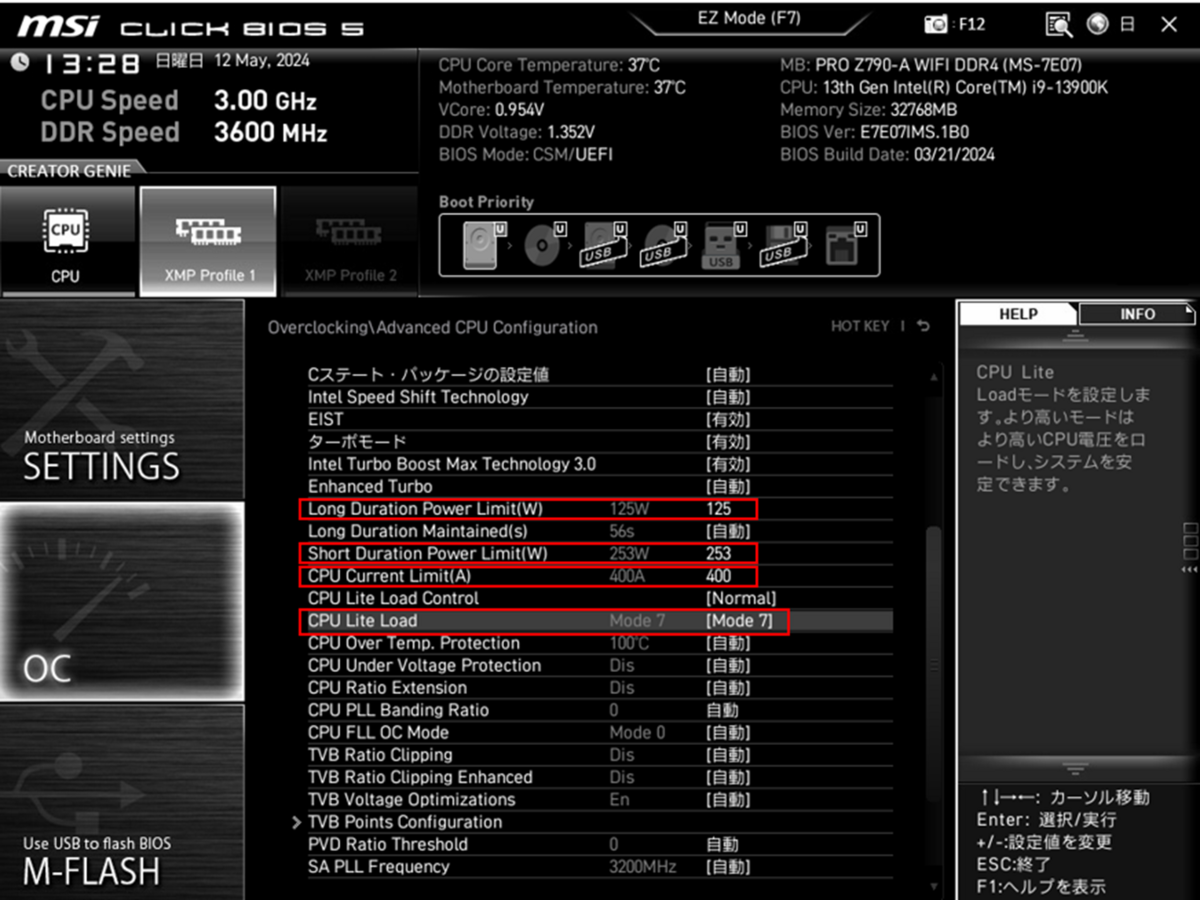Viewport: 1200px width, 900px height.
Task: Switch to the HELP tab
Action: click(x=1018, y=314)
